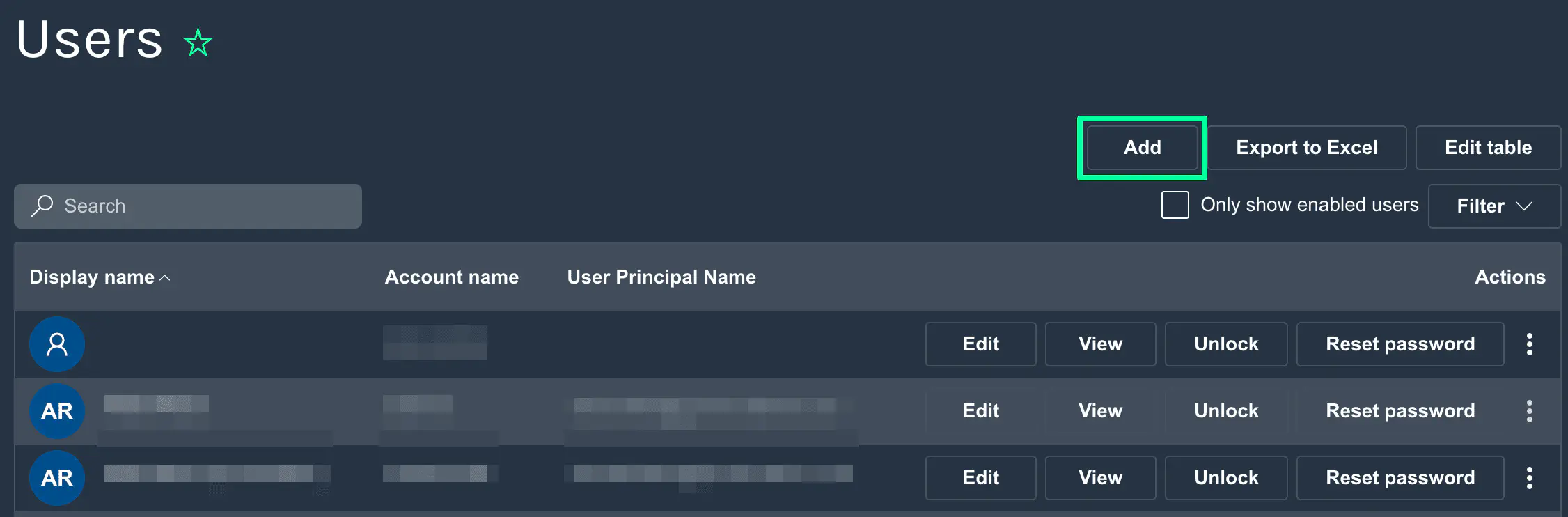Image resolution: width=1568 pixels, height=517 pixels.
Task: Click the magnifying glass search icon
Action: coord(42,206)
